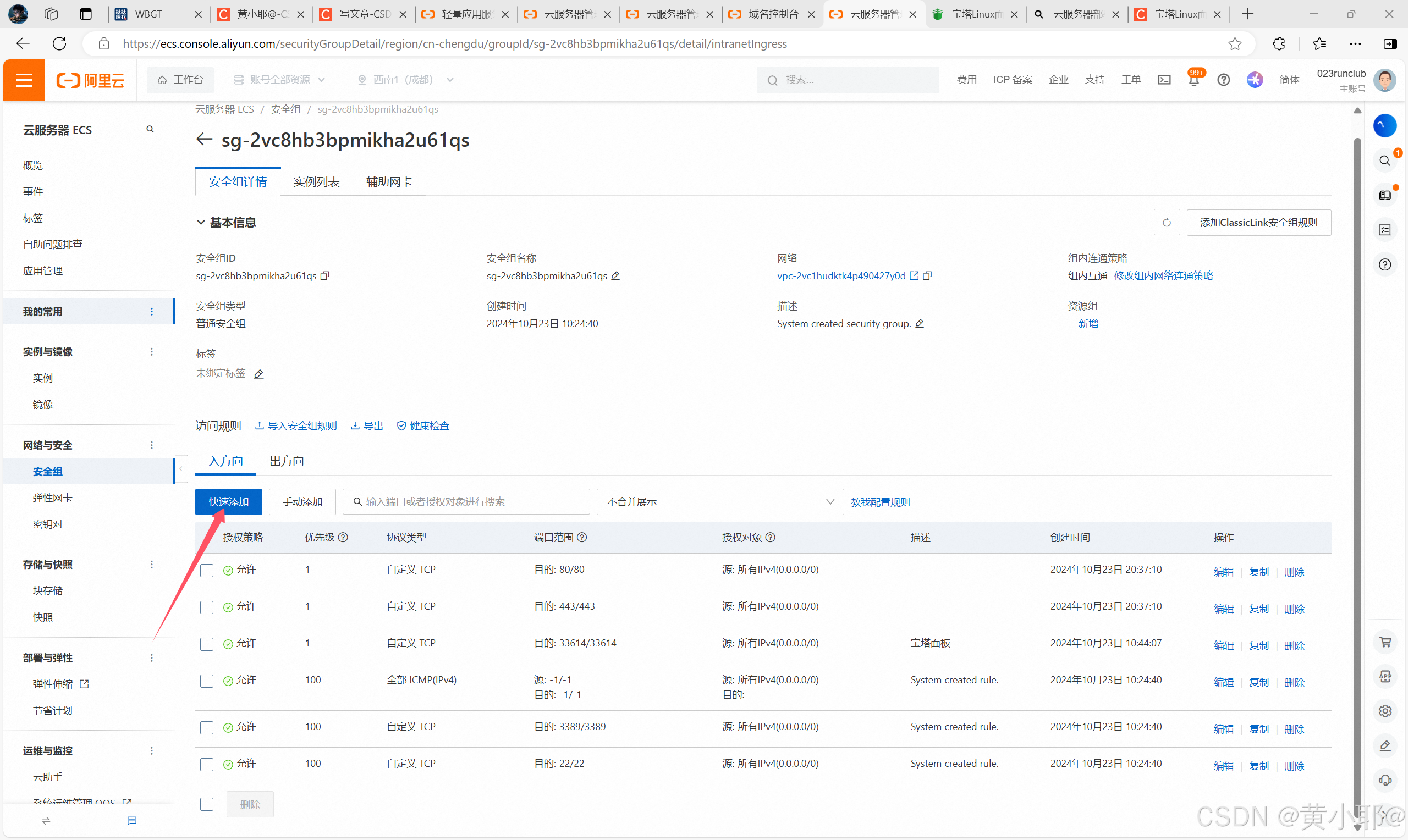Image resolution: width=1408 pixels, height=840 pixels.
Task: Switch to the 出方向 tab
Action: [x=287, y=461]
